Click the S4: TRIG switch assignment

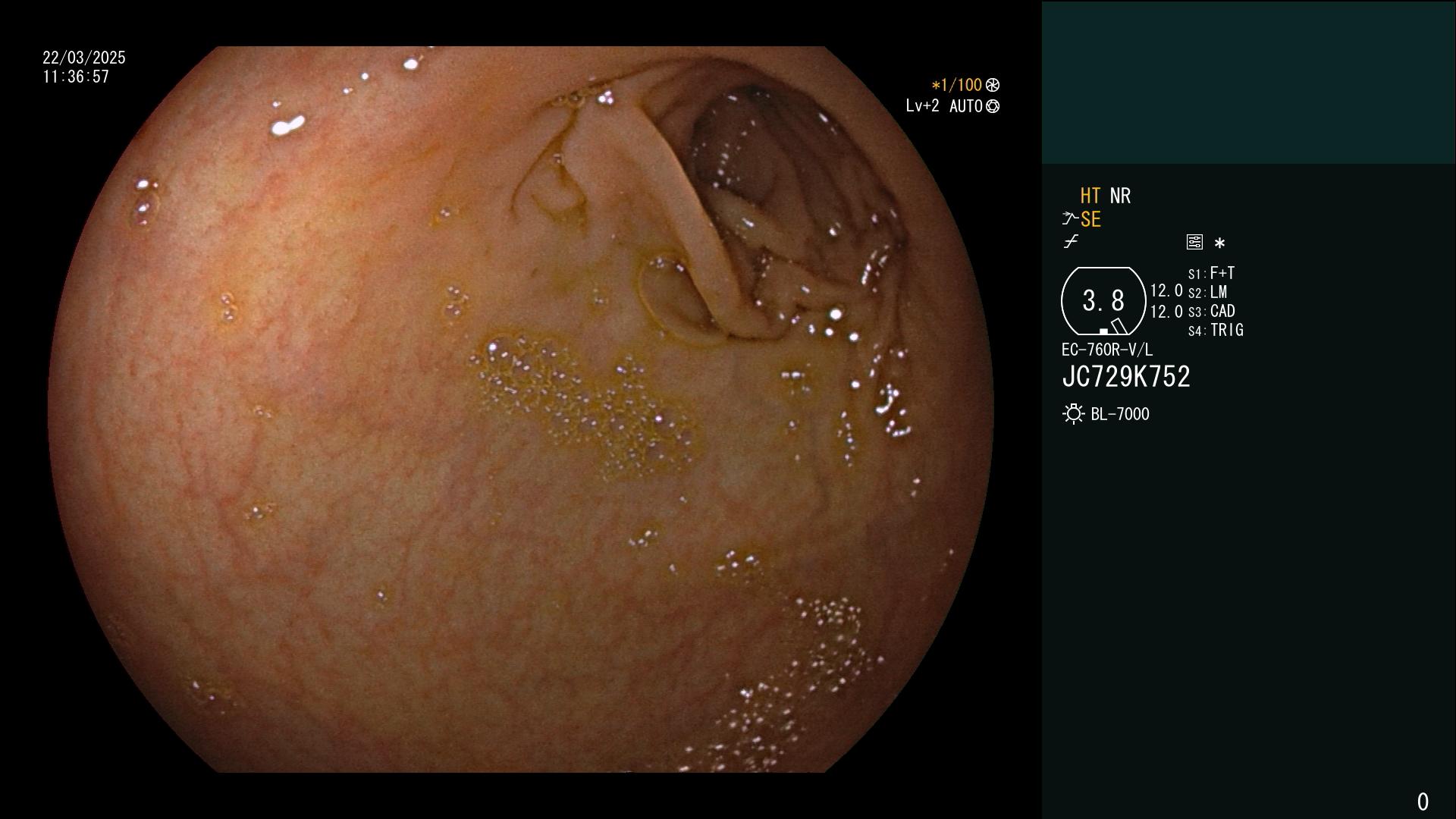tap(1216, 331)
